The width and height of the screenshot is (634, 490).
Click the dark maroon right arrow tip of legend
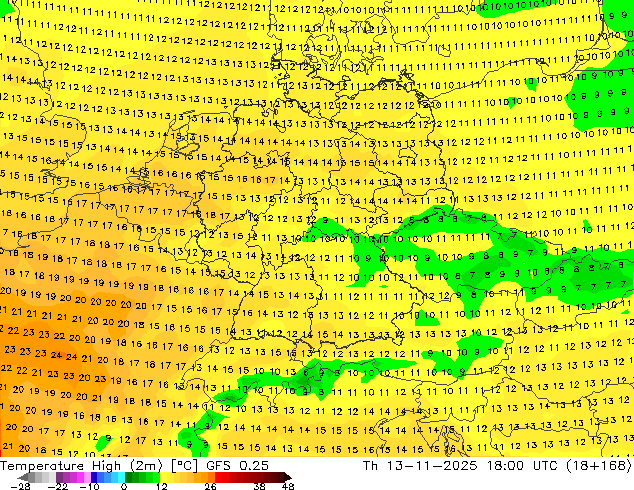click(287, 477)
